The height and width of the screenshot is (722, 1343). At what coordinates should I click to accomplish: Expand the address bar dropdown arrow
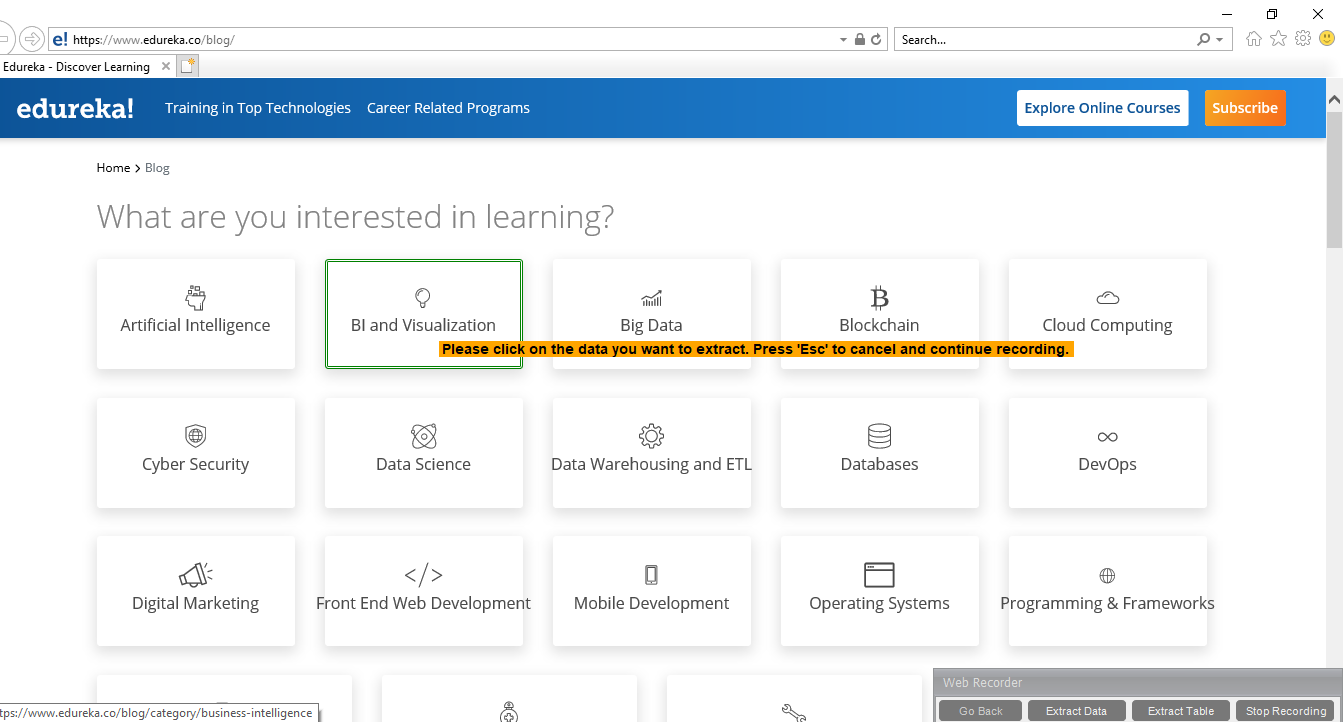(x=843, y=40)
